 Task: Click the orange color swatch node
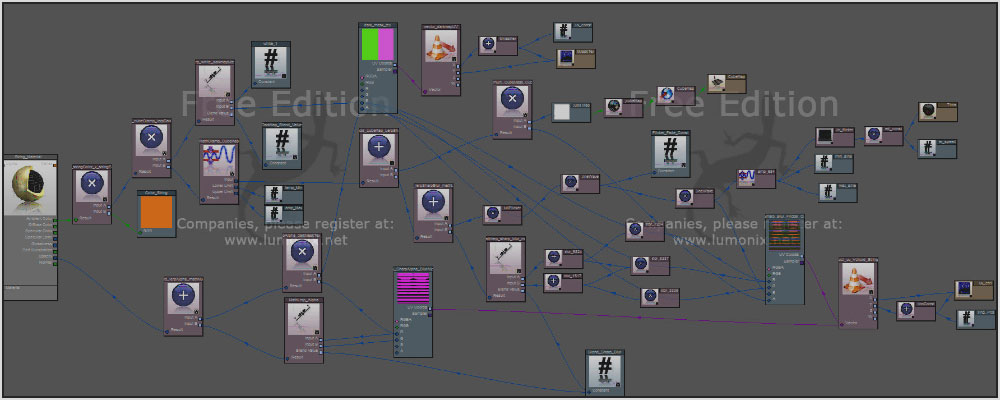pyautogui.click(x=156, y=212)
